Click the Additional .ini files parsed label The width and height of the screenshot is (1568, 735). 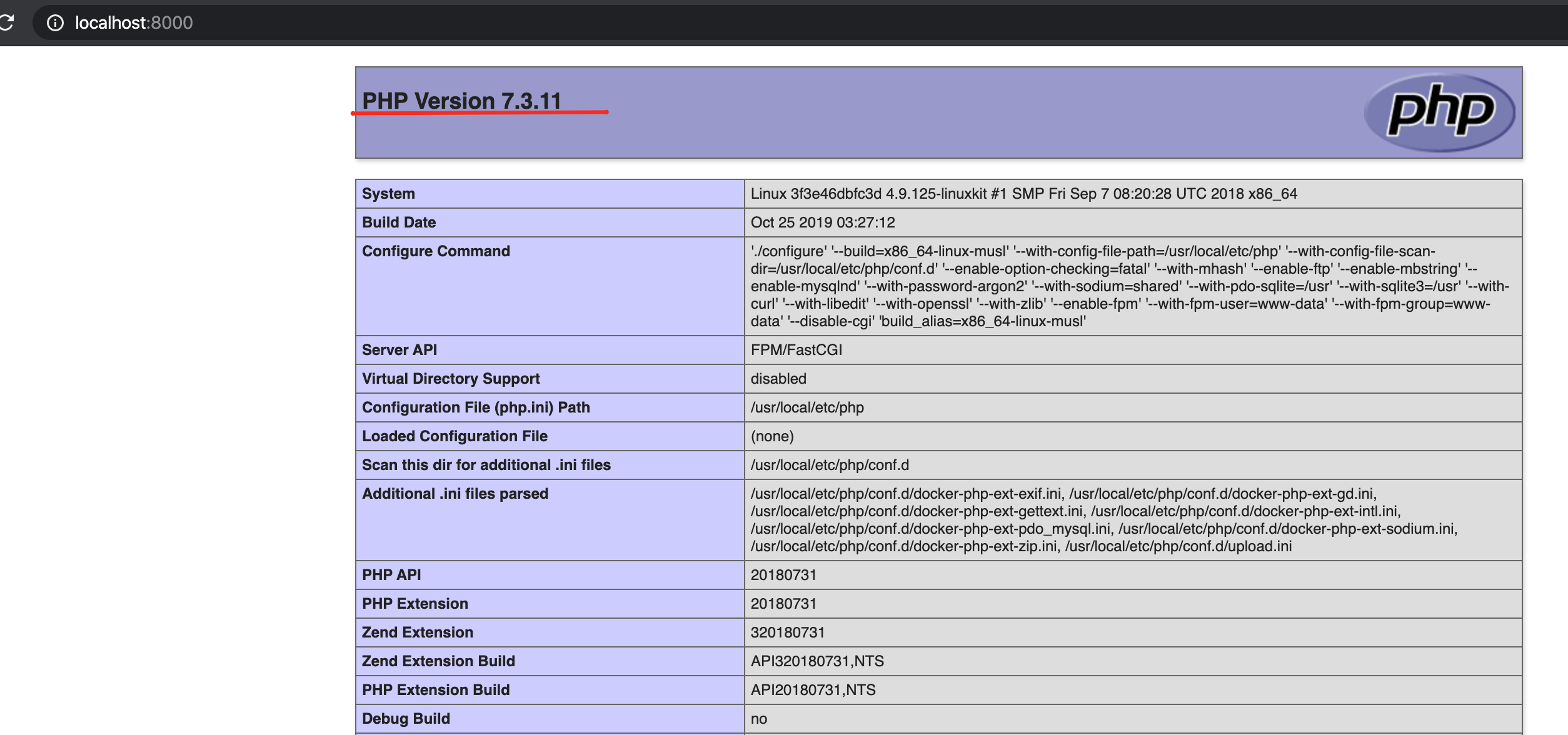tap(455, 494)
